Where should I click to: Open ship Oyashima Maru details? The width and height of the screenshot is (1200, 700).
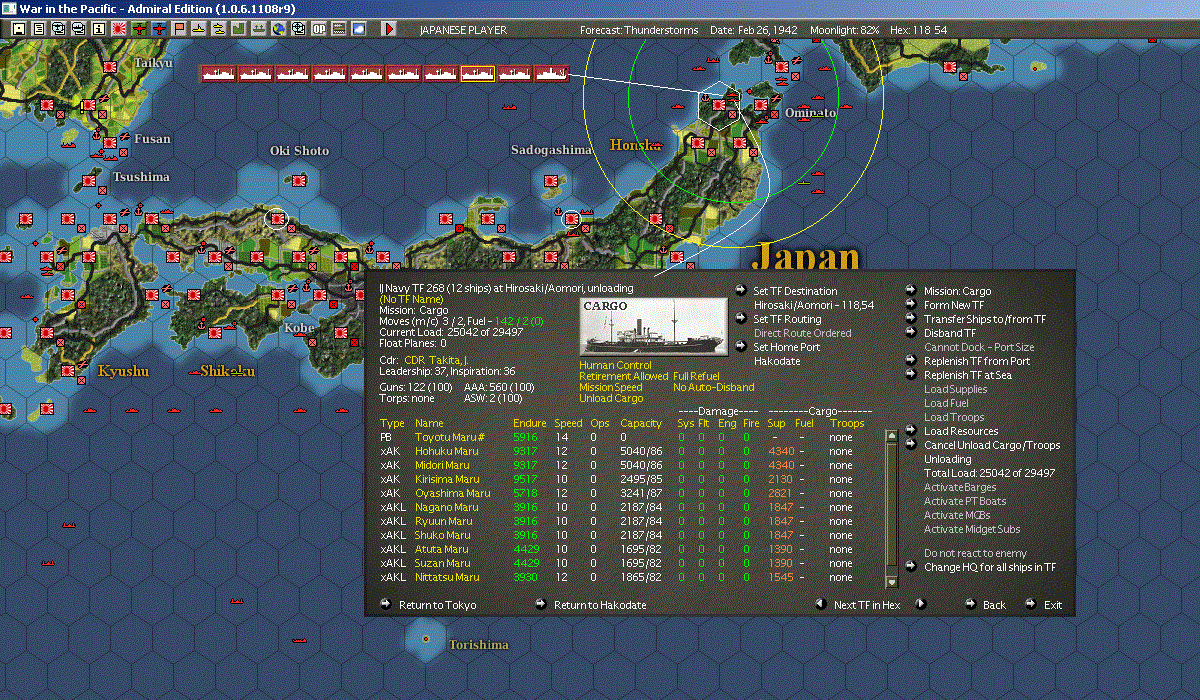[453, 493]
